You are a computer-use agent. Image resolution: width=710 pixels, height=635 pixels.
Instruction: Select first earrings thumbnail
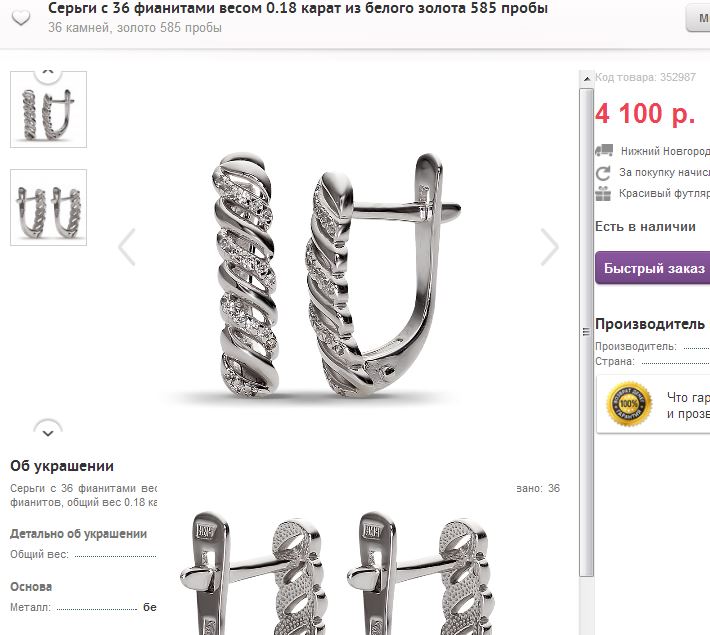(x=48, y=109)
